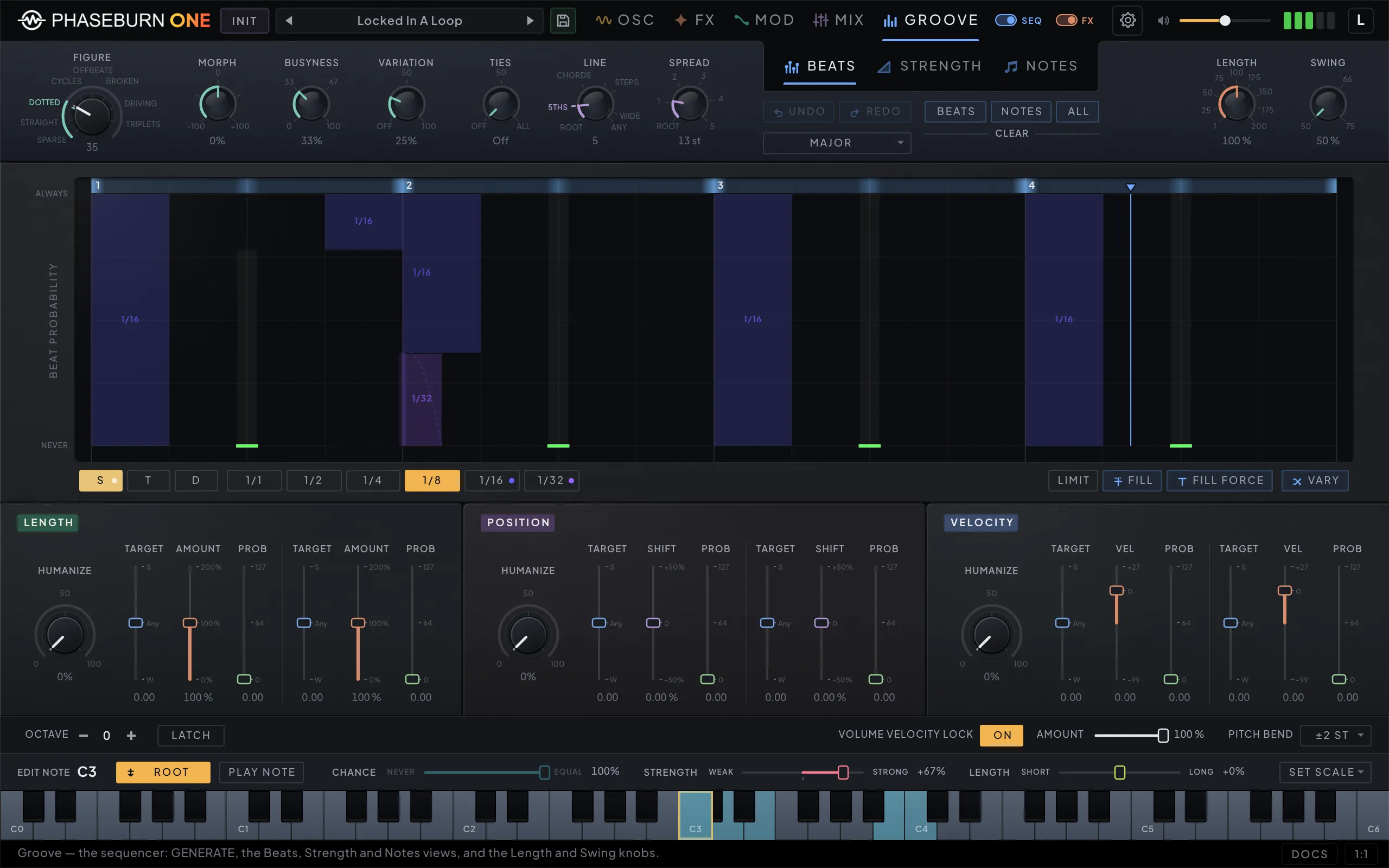Click the VARY shuffle button

point(1314,481)
